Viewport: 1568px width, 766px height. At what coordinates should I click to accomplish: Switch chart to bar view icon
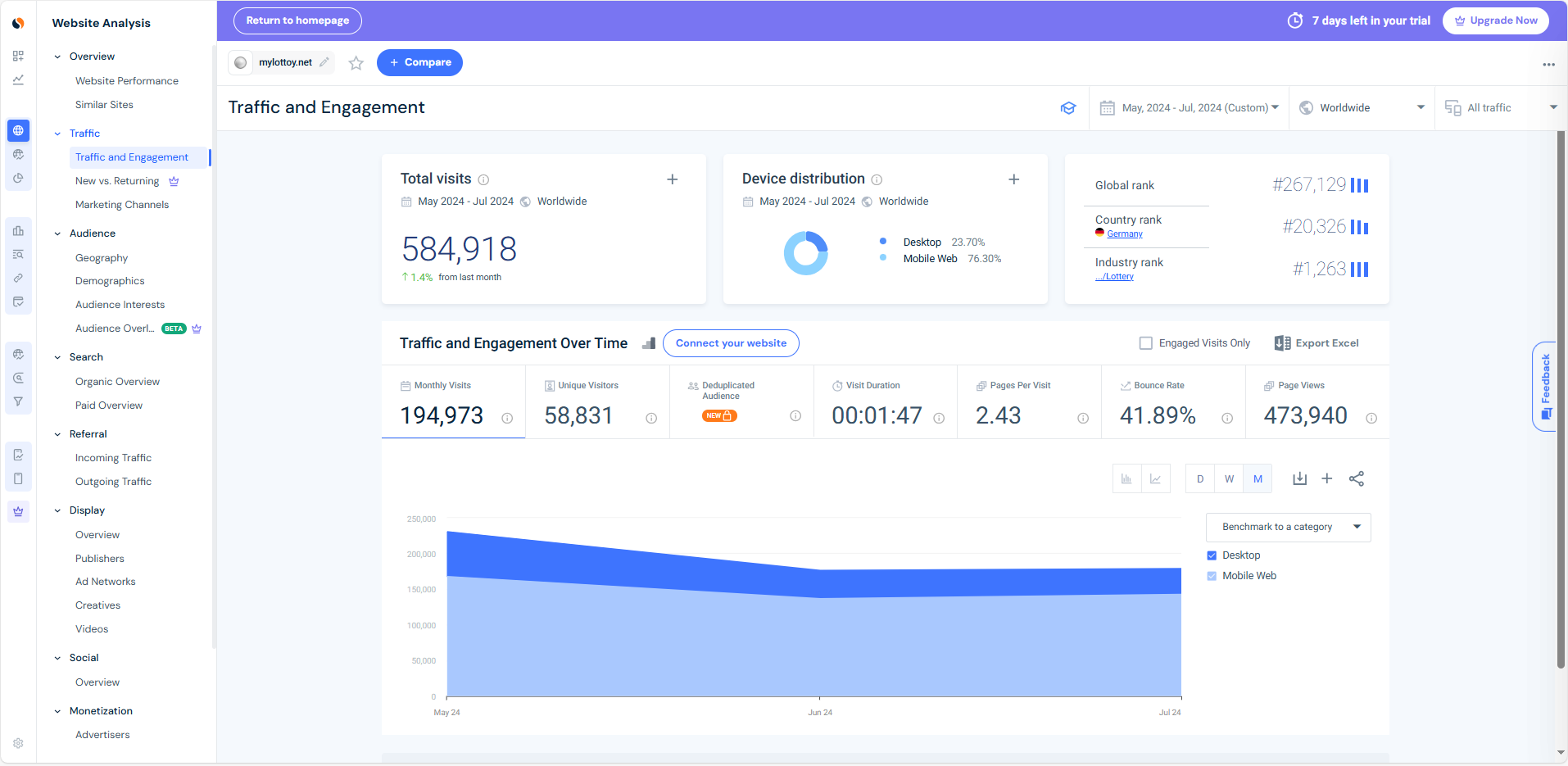(1126, 478)
